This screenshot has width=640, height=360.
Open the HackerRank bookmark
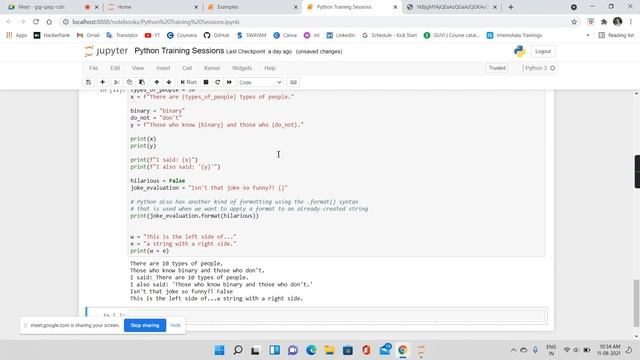point(52,36)
